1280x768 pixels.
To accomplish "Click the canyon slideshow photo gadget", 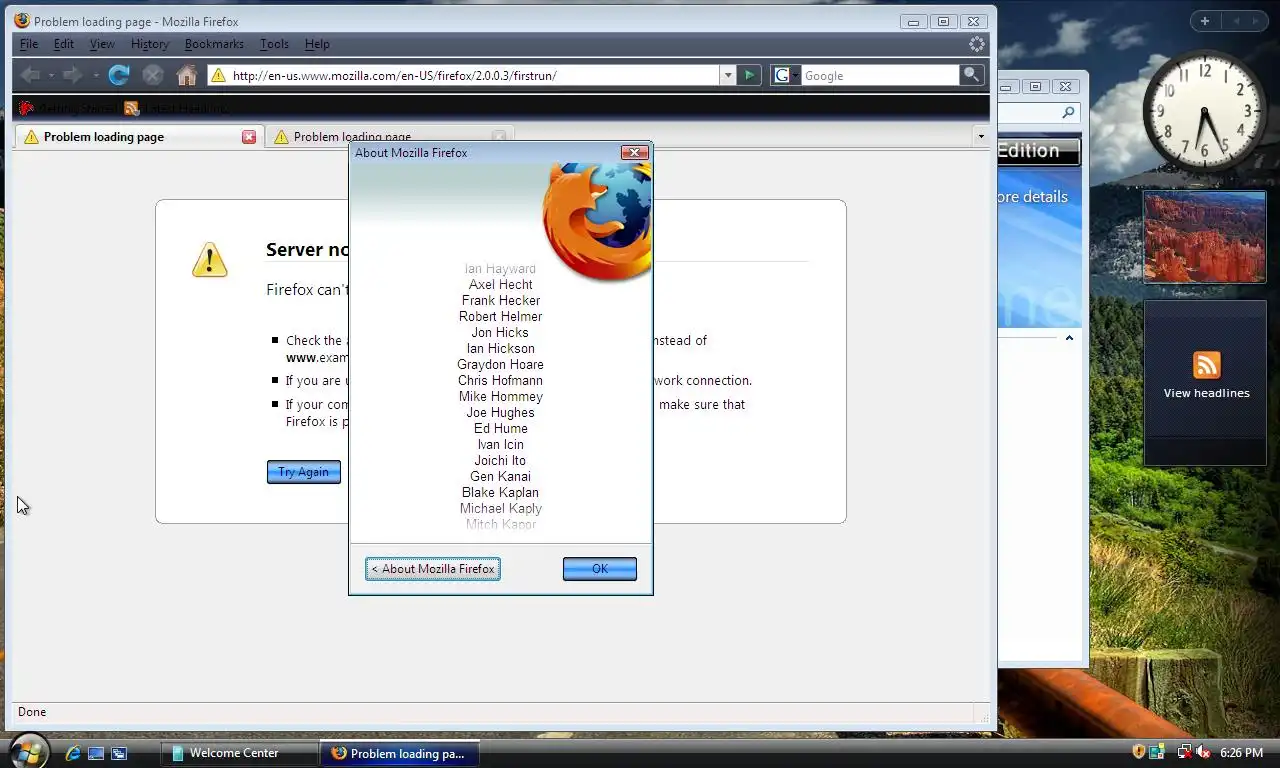I will pyautogui.click(x=1205, y=238).
